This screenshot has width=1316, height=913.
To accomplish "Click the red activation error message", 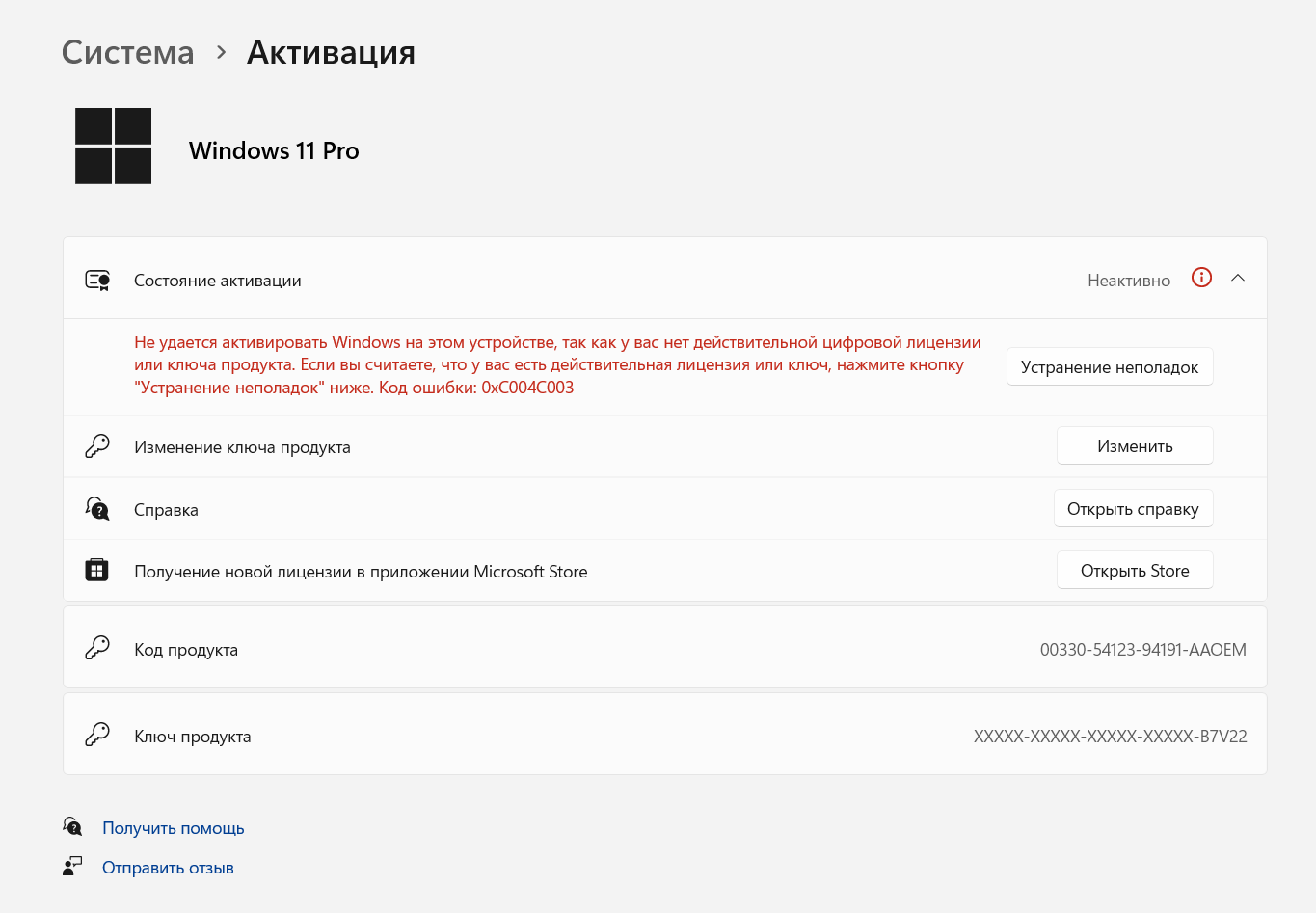I will pos(558,365).
